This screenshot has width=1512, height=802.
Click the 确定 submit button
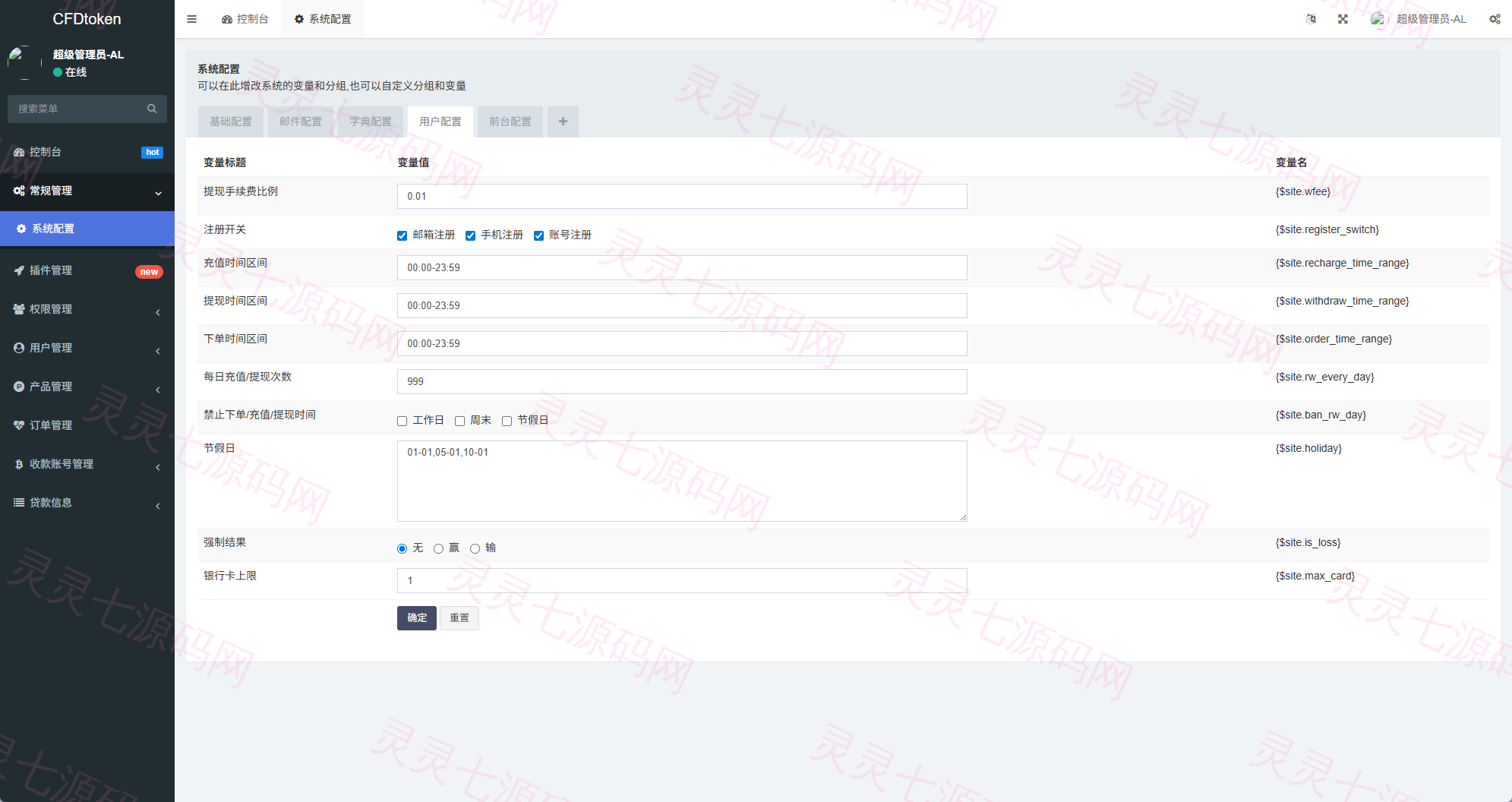click(417, 618)
